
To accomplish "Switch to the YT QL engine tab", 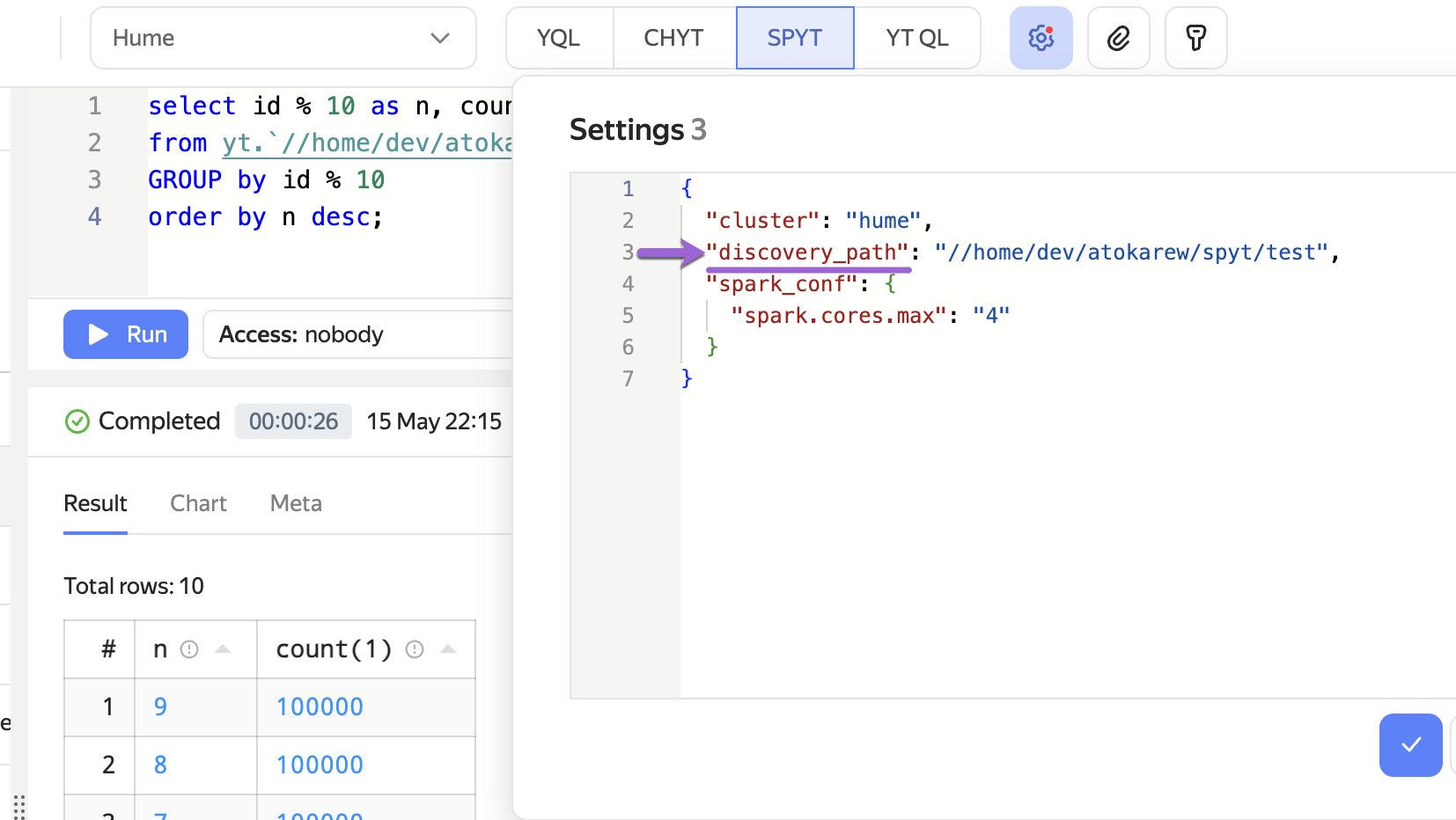I will click(x=917, y=38).
